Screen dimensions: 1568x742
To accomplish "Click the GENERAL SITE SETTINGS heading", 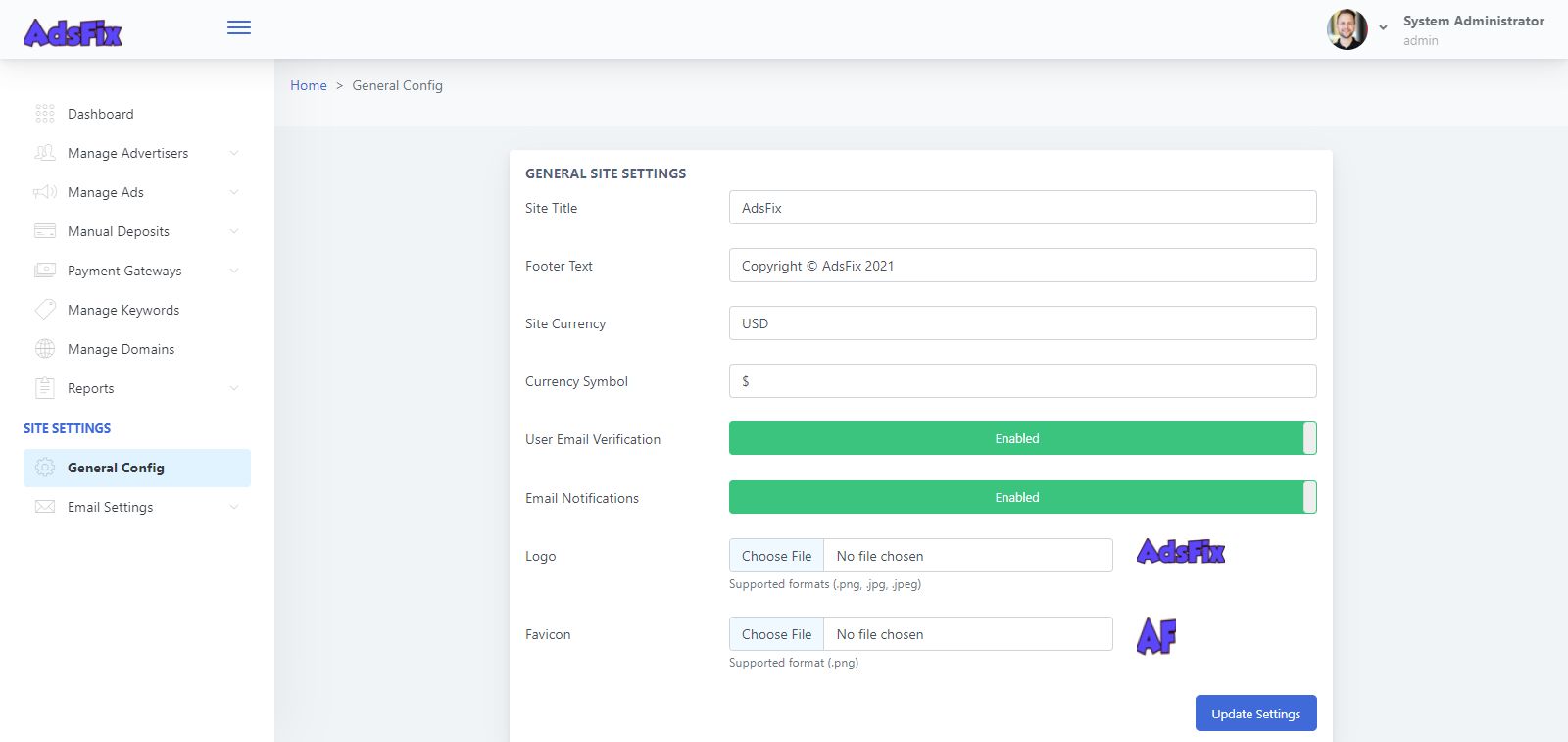I will coord(606,173).
